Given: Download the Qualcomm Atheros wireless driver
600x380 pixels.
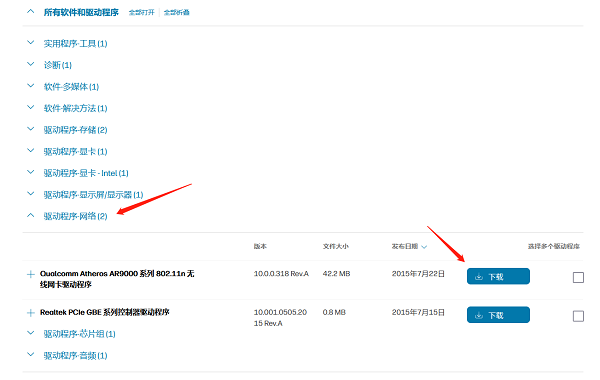Looking at the screenshot, I should (x=498, y=276).
